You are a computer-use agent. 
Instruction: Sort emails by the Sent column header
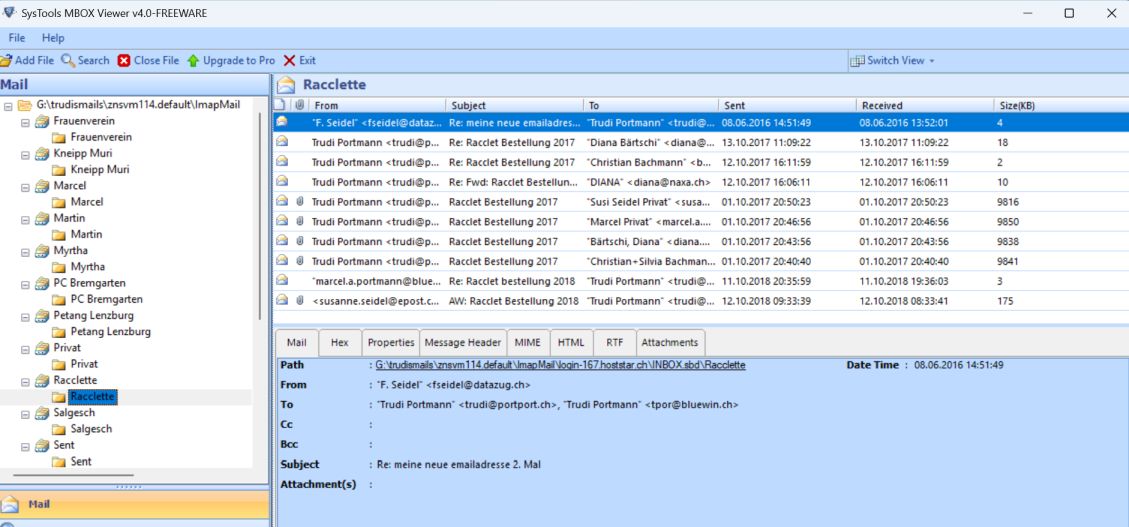[x=787, y=105]
